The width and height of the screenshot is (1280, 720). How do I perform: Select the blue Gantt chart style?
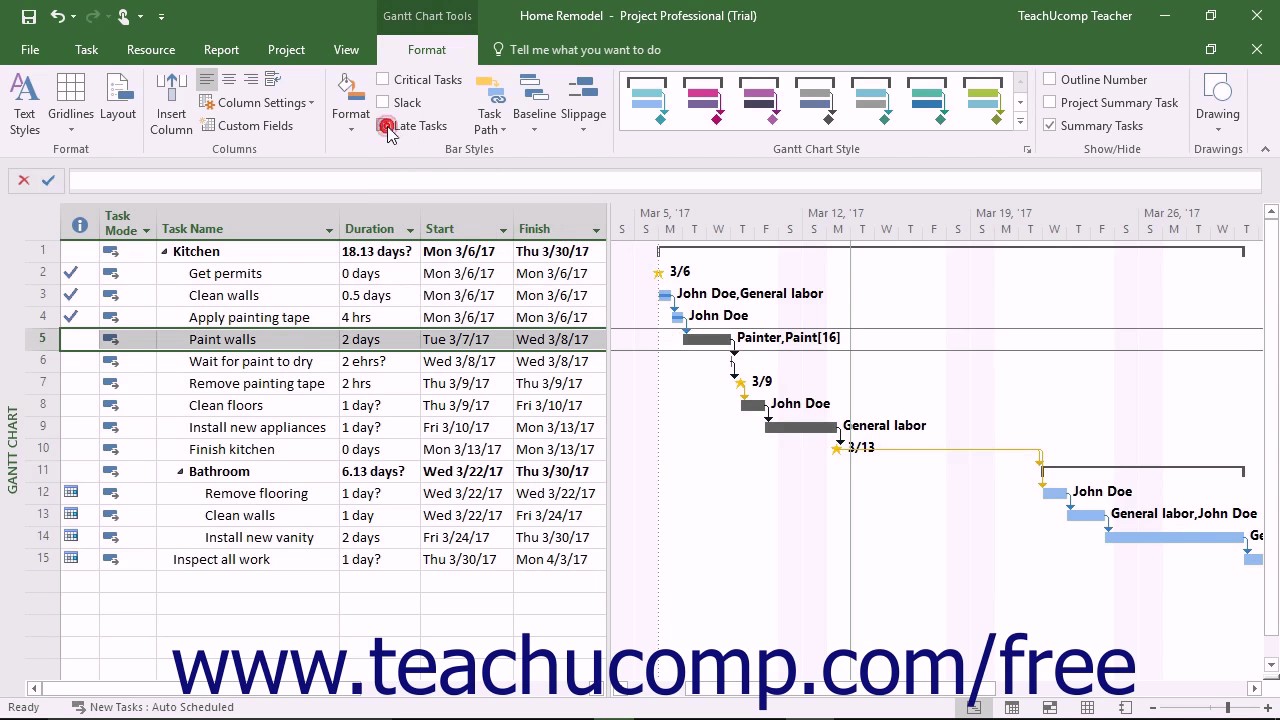pyautogui.click(x=647, y=101)
